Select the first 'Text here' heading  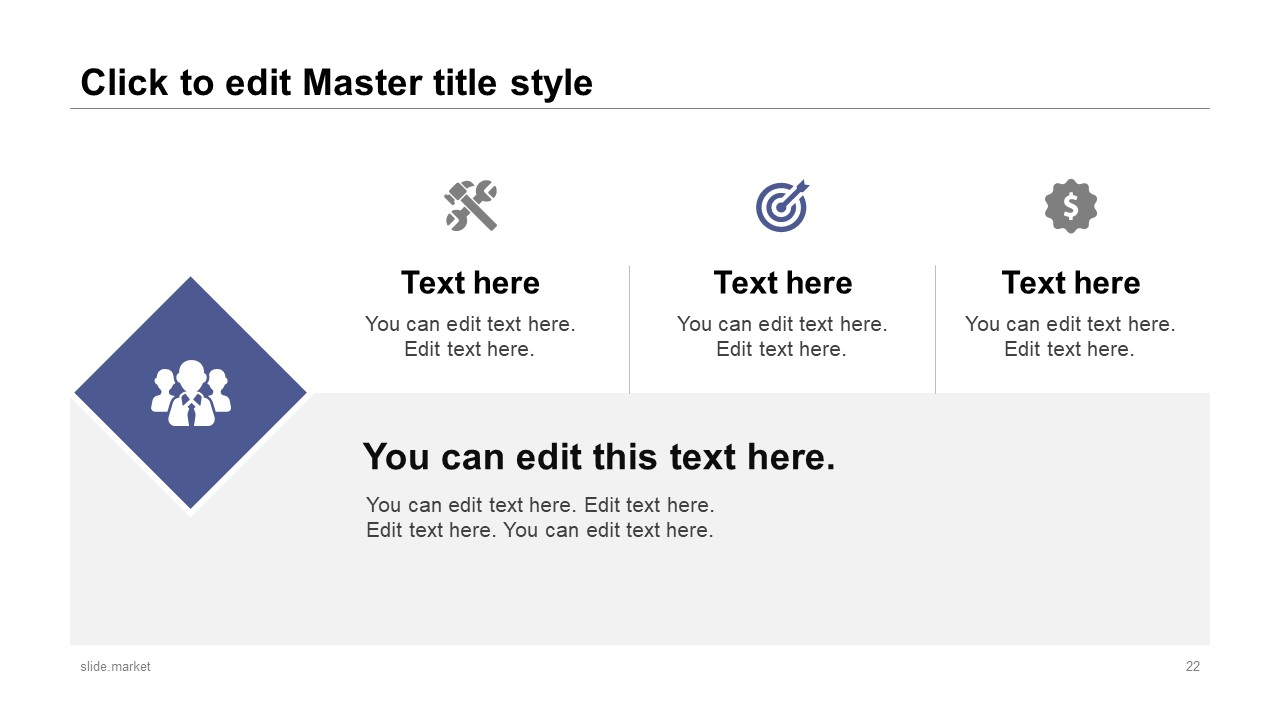(470, 283)
